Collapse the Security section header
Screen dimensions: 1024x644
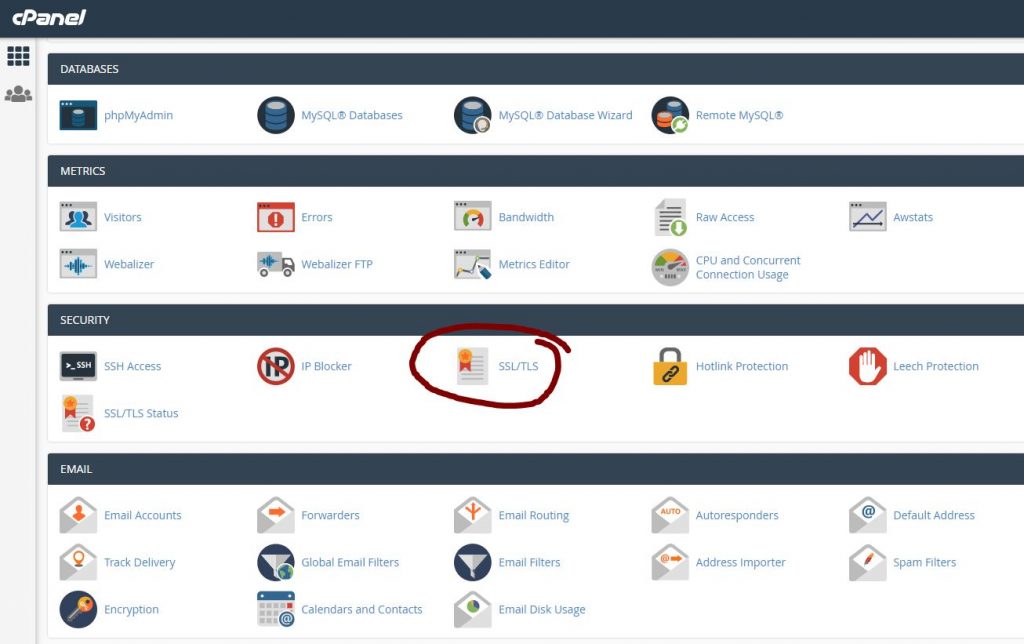tap(536, 320)
